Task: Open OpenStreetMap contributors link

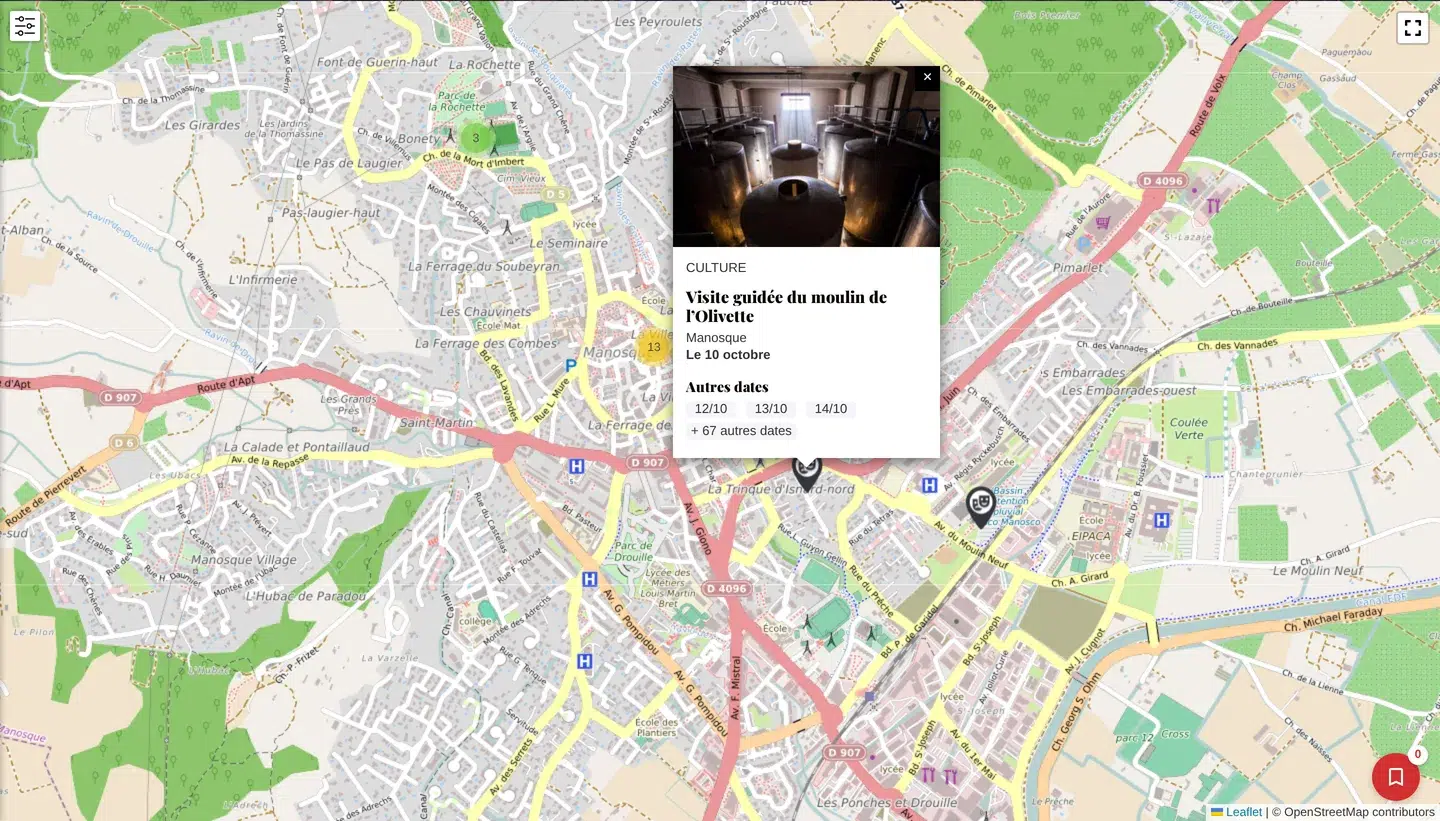Action: pyautogui.click(x=1359, y=812)
